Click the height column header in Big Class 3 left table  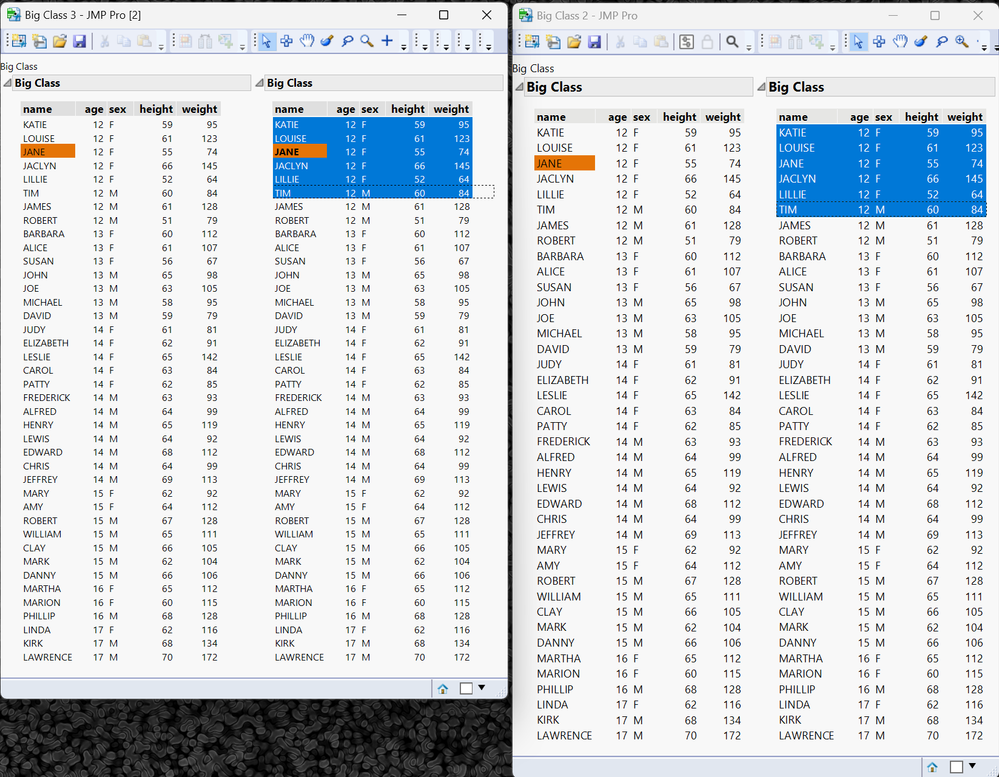[156, 110]
